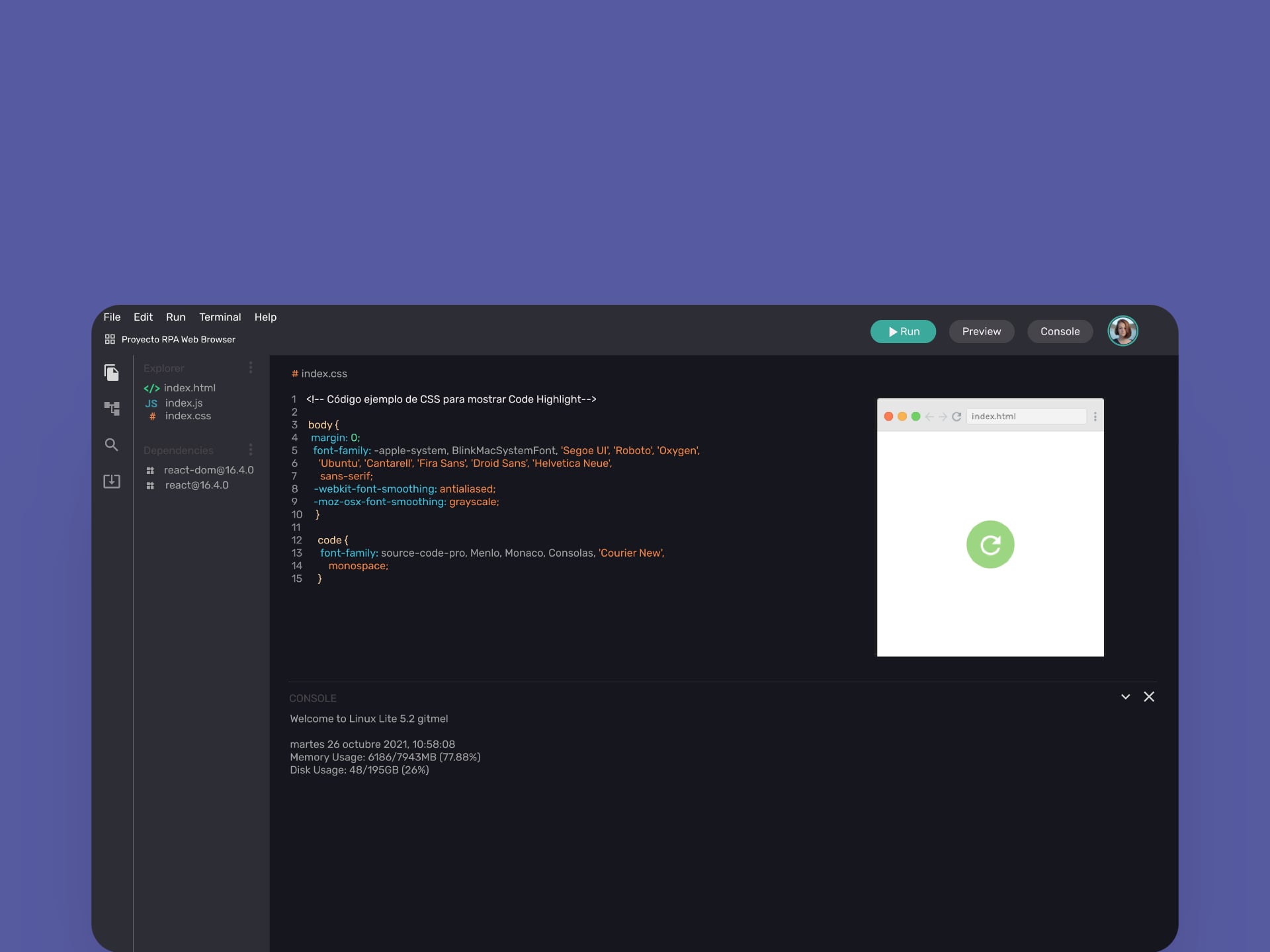Open the Terminal menu
Image resolution: width=1270 pixels, height=952 pixels.
click(220, 317)
